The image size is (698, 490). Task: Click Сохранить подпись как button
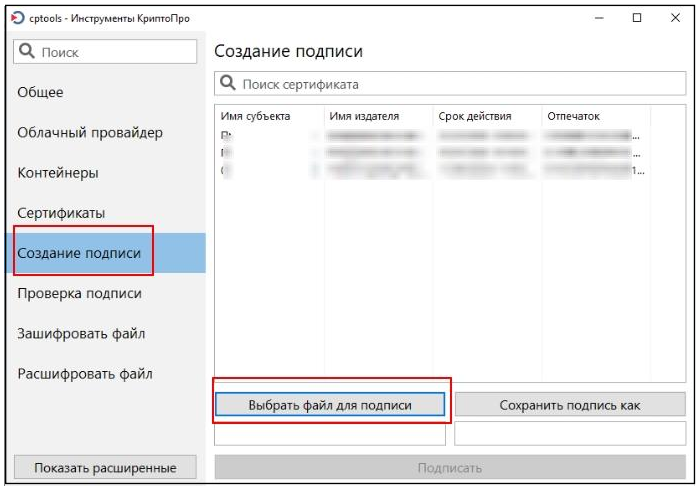click(x=570, y=405)
